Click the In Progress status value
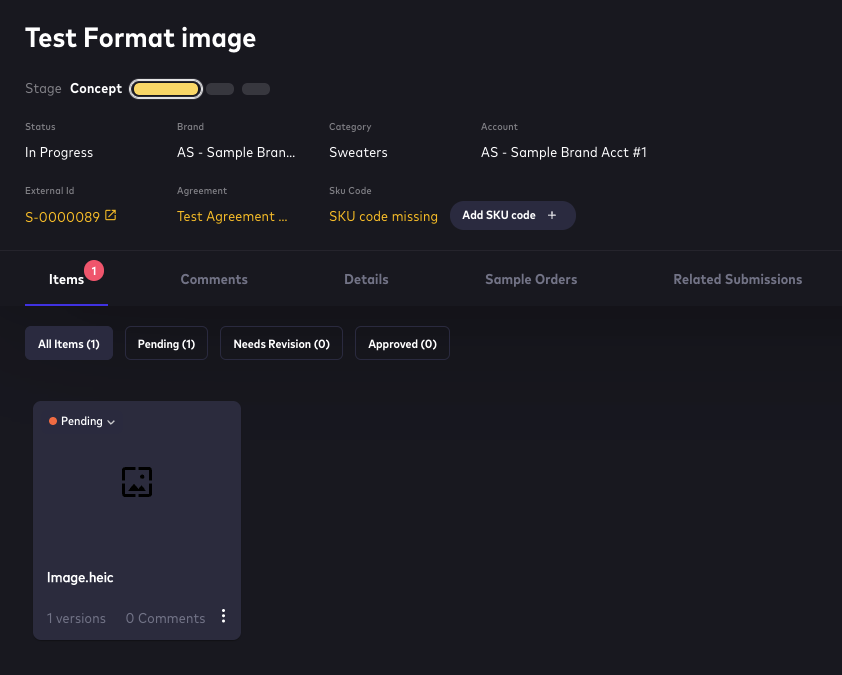The height and width of the screenshot is (675, 842). [59, 153]
